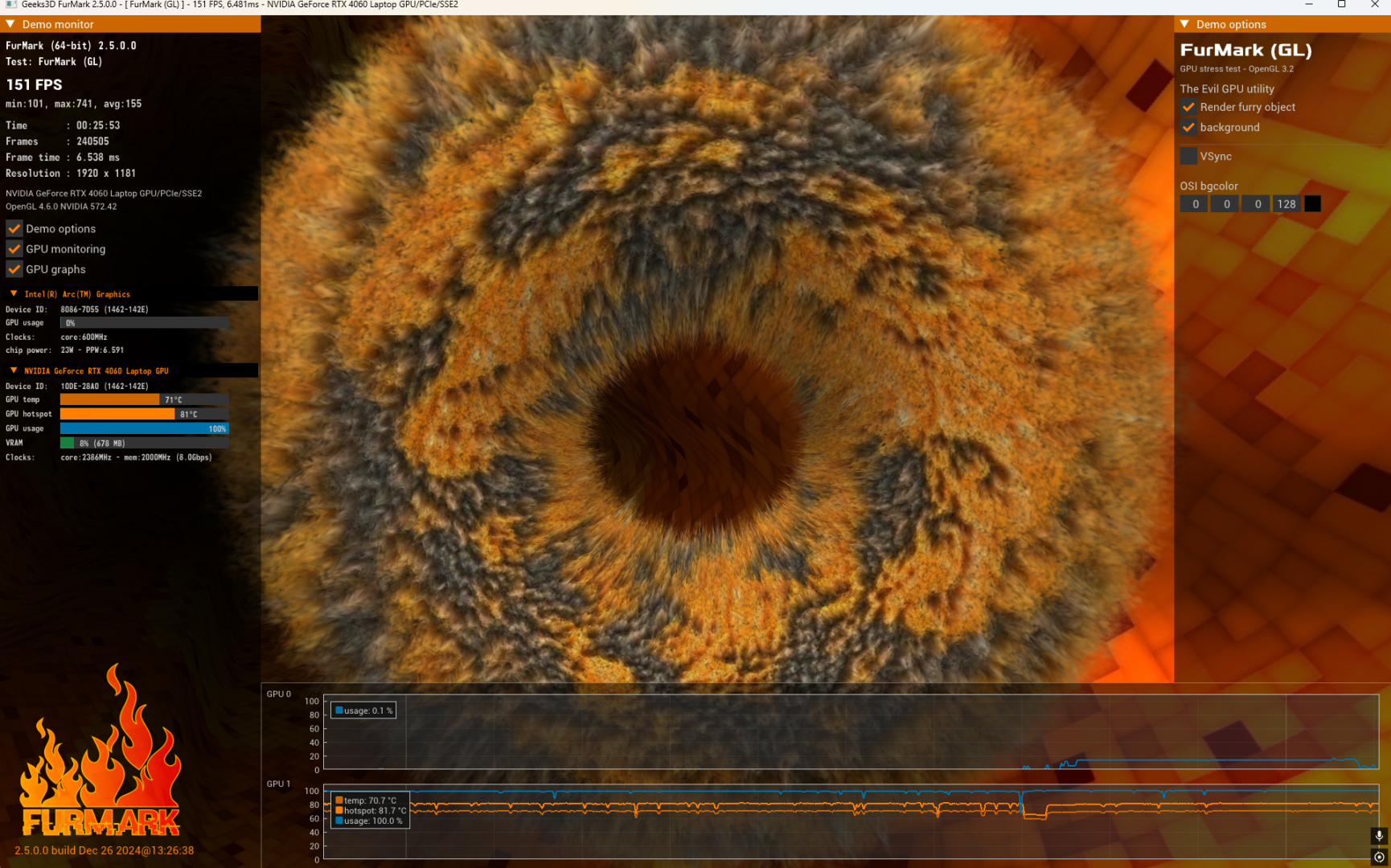1391x868 pixels.
Task: Uncheck the Demo options checkbox in monitor panel
Action: click(14, 228)
